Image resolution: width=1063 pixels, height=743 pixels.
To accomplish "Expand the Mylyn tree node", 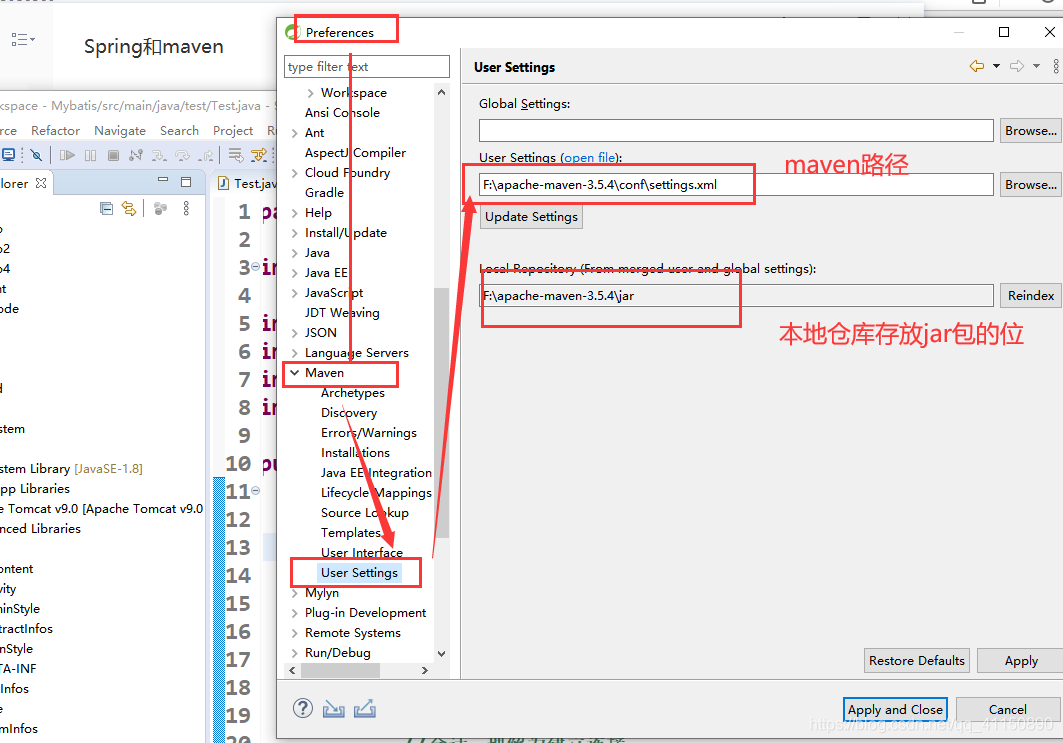I will coord(294,593).
